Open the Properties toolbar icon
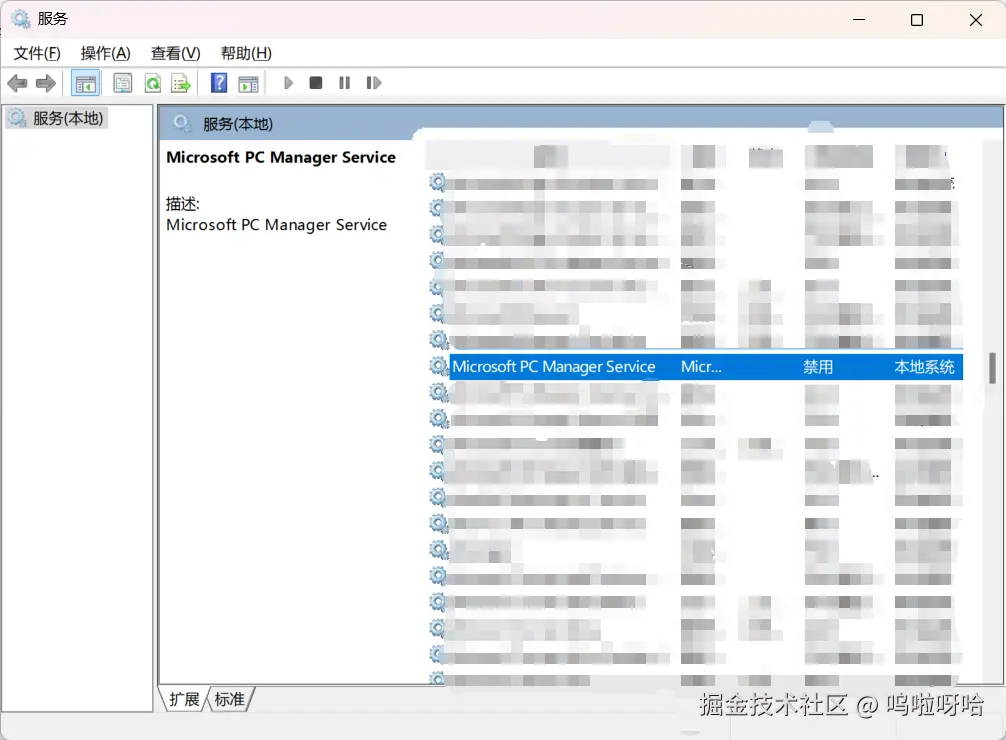Screen dimensions: 1006x740 tap(122, 83)
